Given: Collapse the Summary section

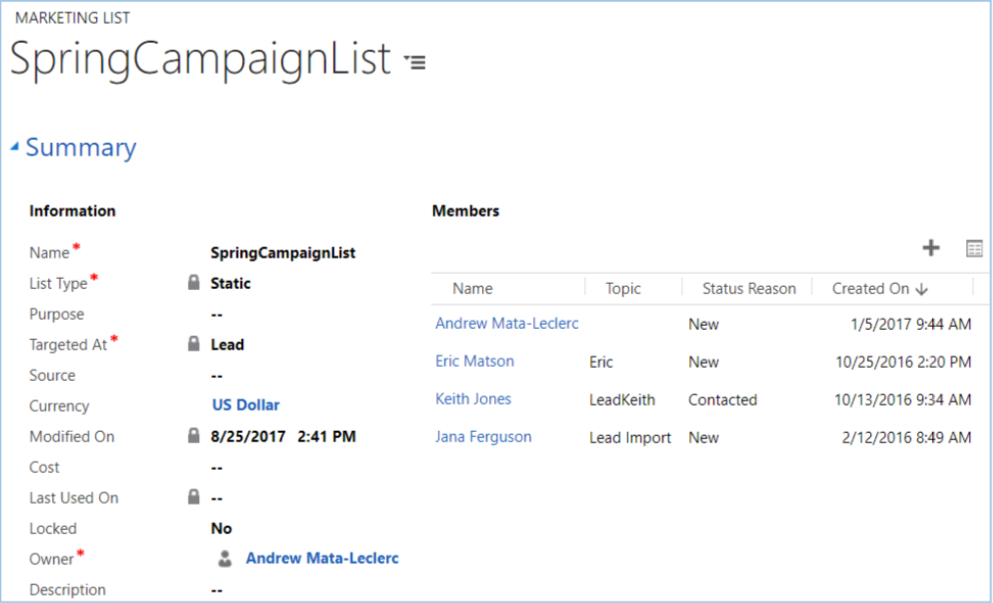Looking at the screenshot, I should pyautogui.click(x=15, y=148).
